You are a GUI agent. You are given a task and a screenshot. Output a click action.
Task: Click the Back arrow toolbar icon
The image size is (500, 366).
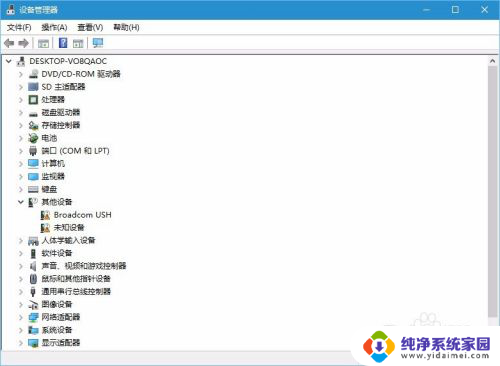coord(9,43)
